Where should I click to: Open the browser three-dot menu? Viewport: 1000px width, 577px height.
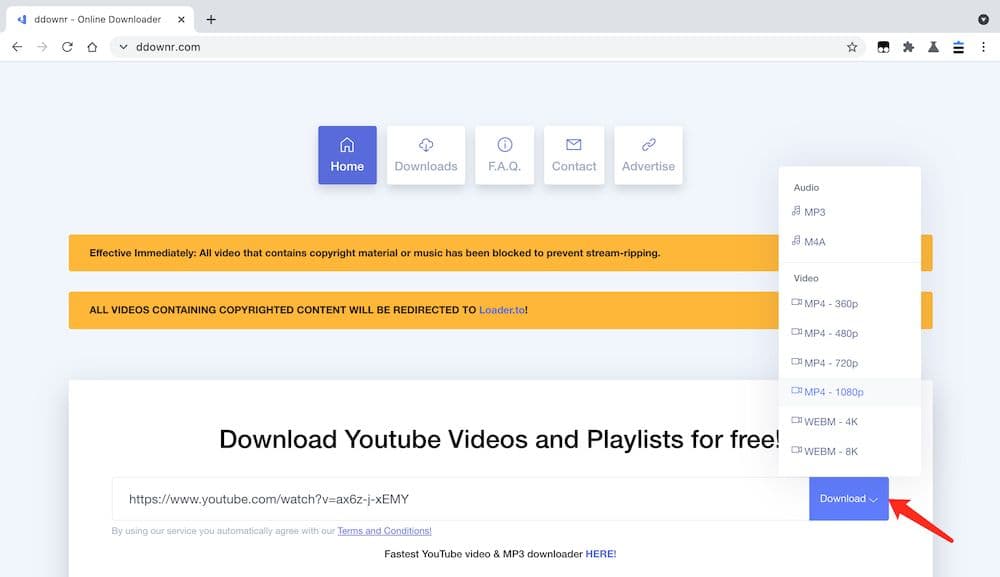pyautogui.click(x=983, y=47)
